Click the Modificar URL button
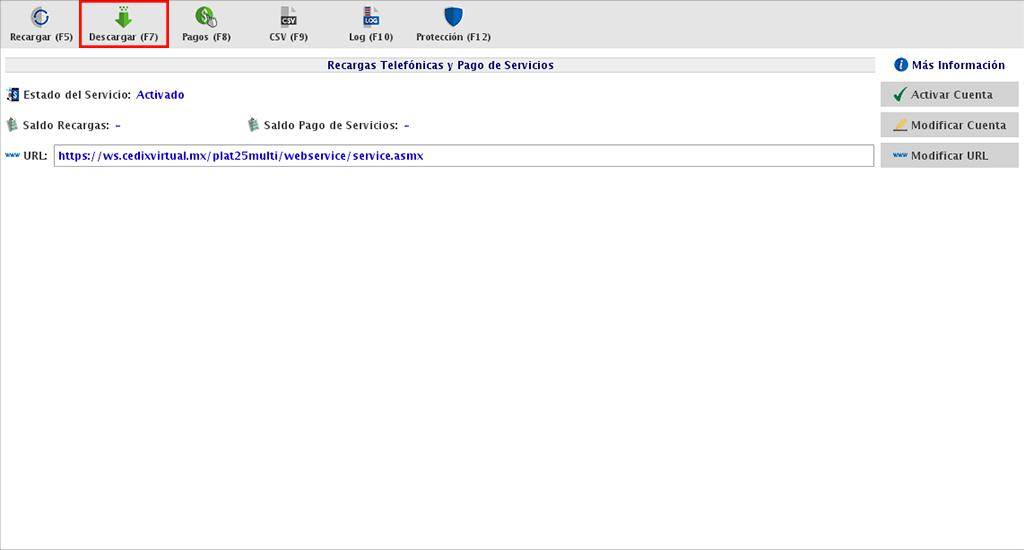1024x550 pixels. click(950, 155)
